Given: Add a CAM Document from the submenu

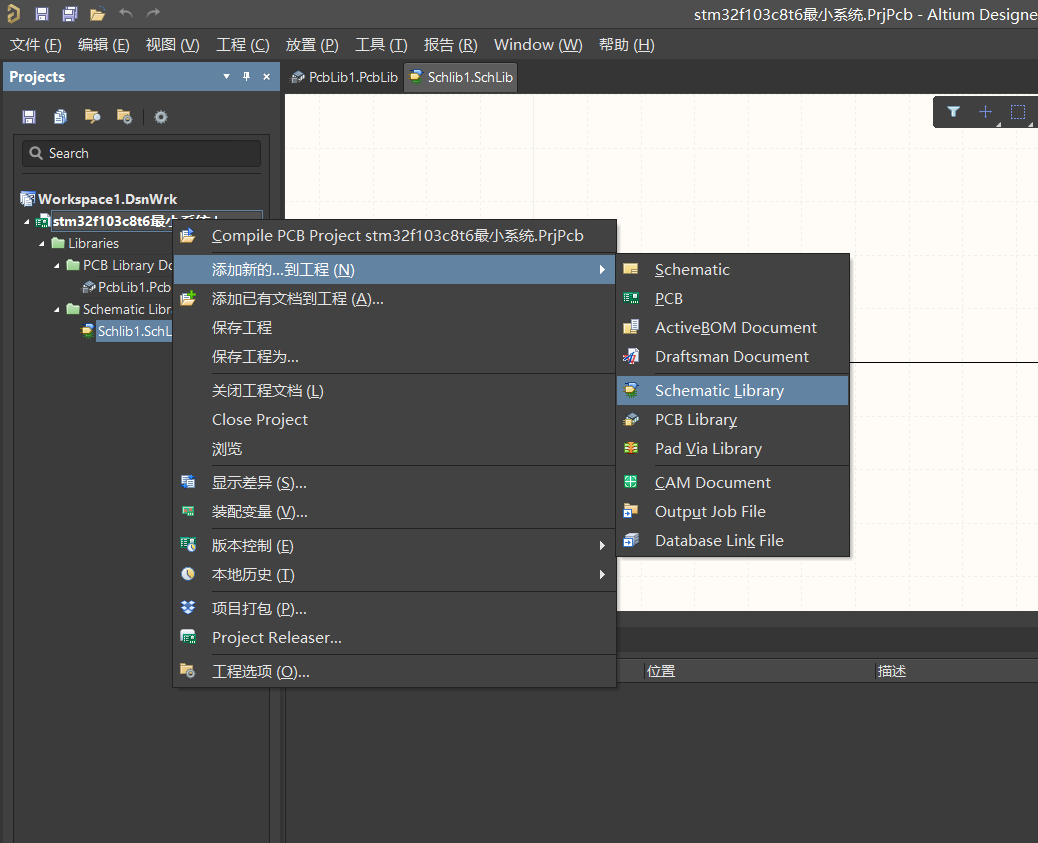Looking at the screenshot, I should [733, 483].
